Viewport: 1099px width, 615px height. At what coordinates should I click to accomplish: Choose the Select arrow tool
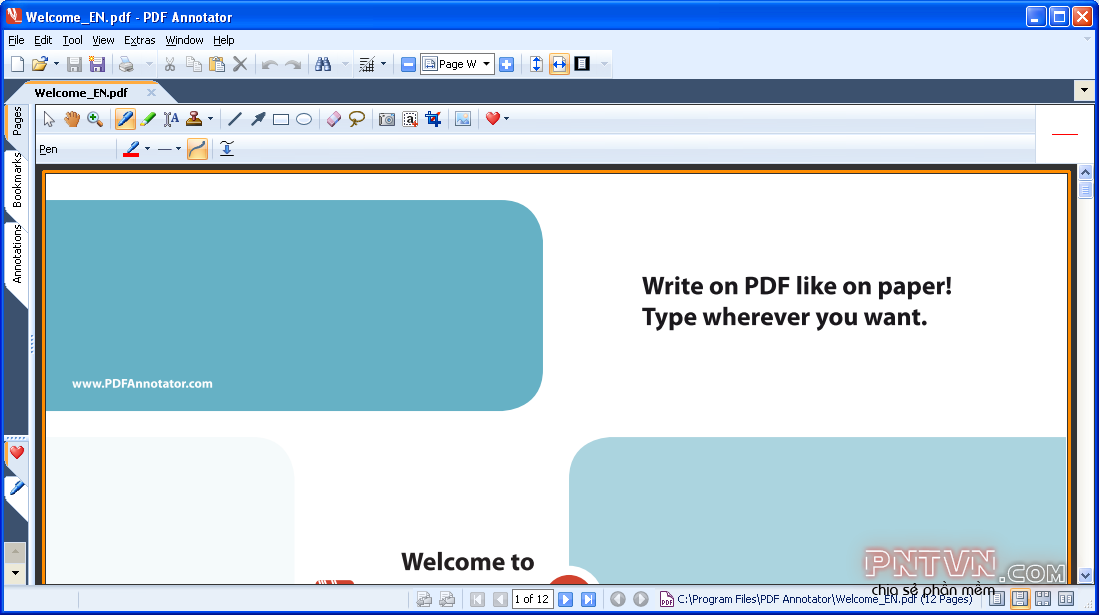click(x=48, y=119)
